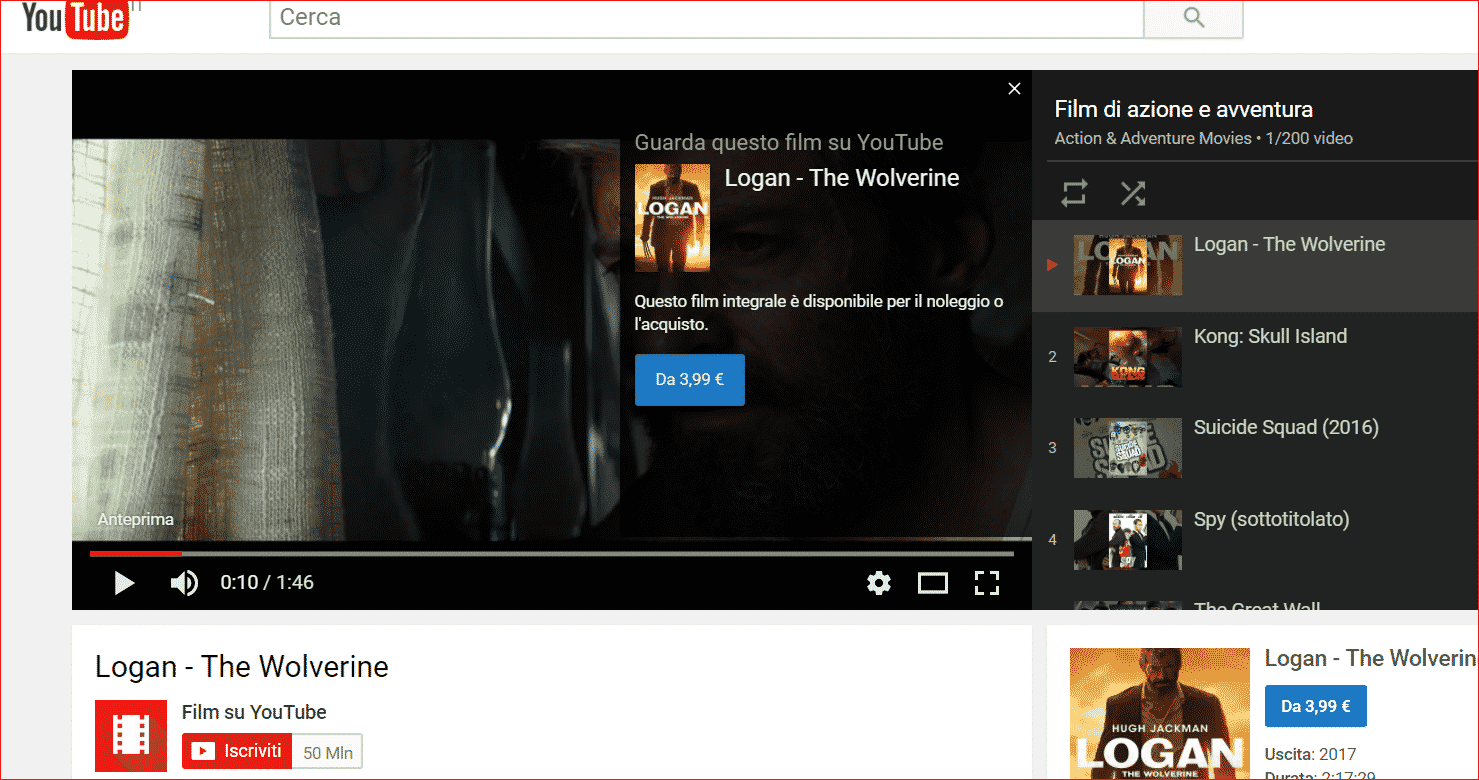Open the Film di azione e avventura playlist title
Image resolution: width=1479 pixels, height=780 pixels.
pos(1184,110)
